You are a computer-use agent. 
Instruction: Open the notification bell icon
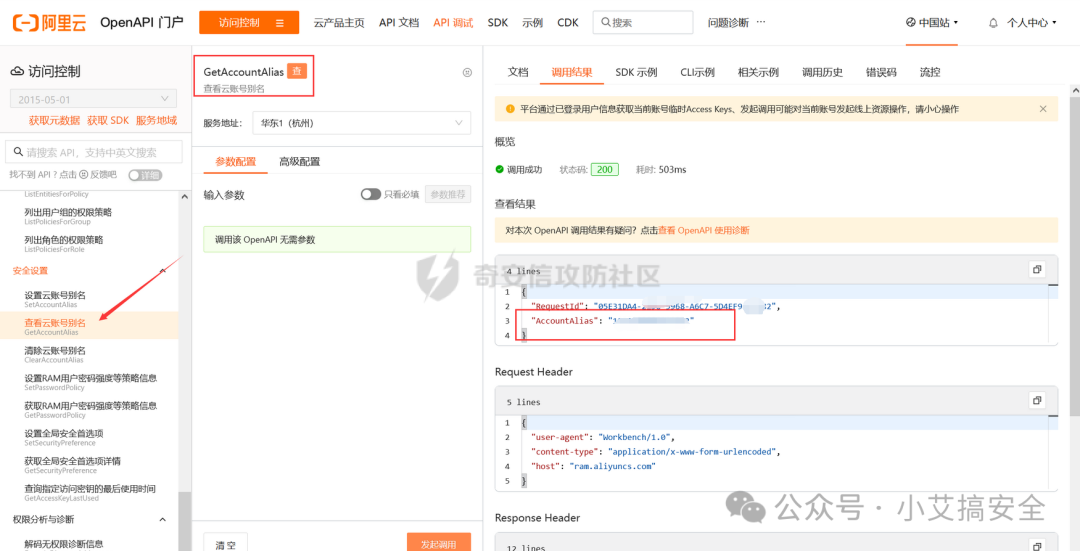[993, 23]
